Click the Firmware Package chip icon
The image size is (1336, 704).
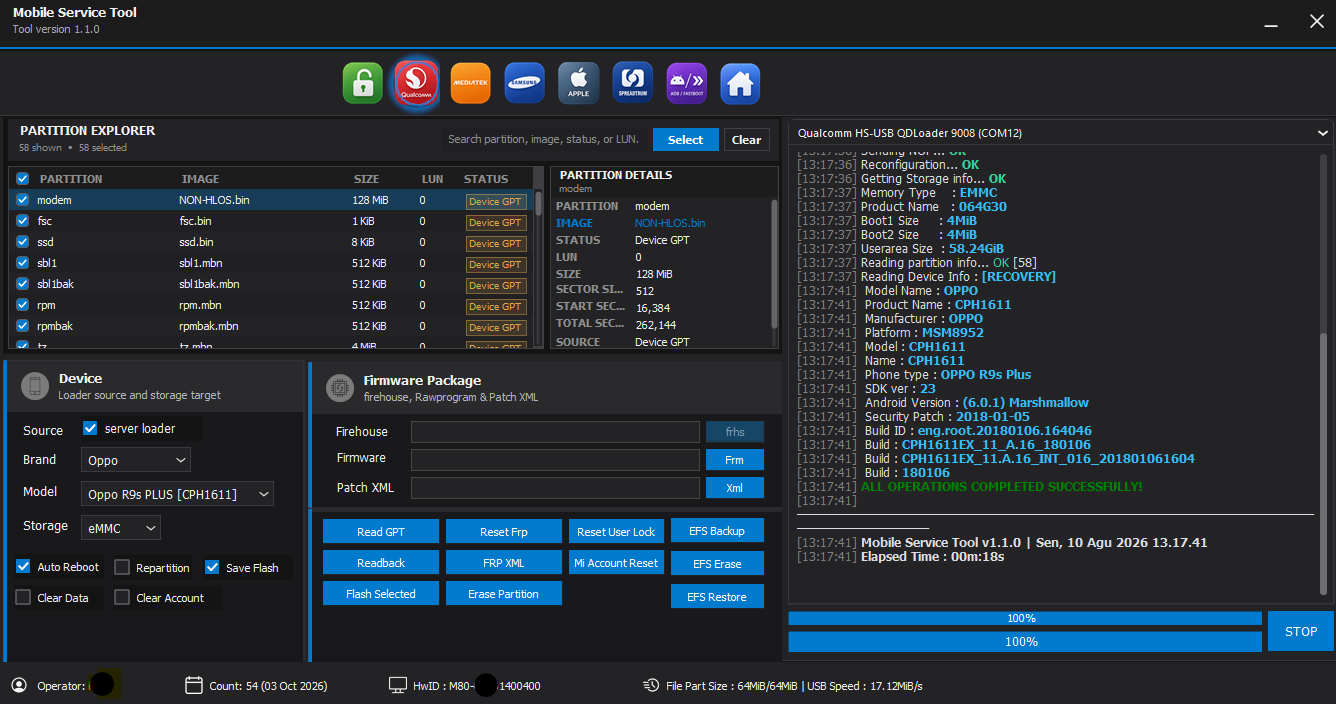[x=340, y=388]
